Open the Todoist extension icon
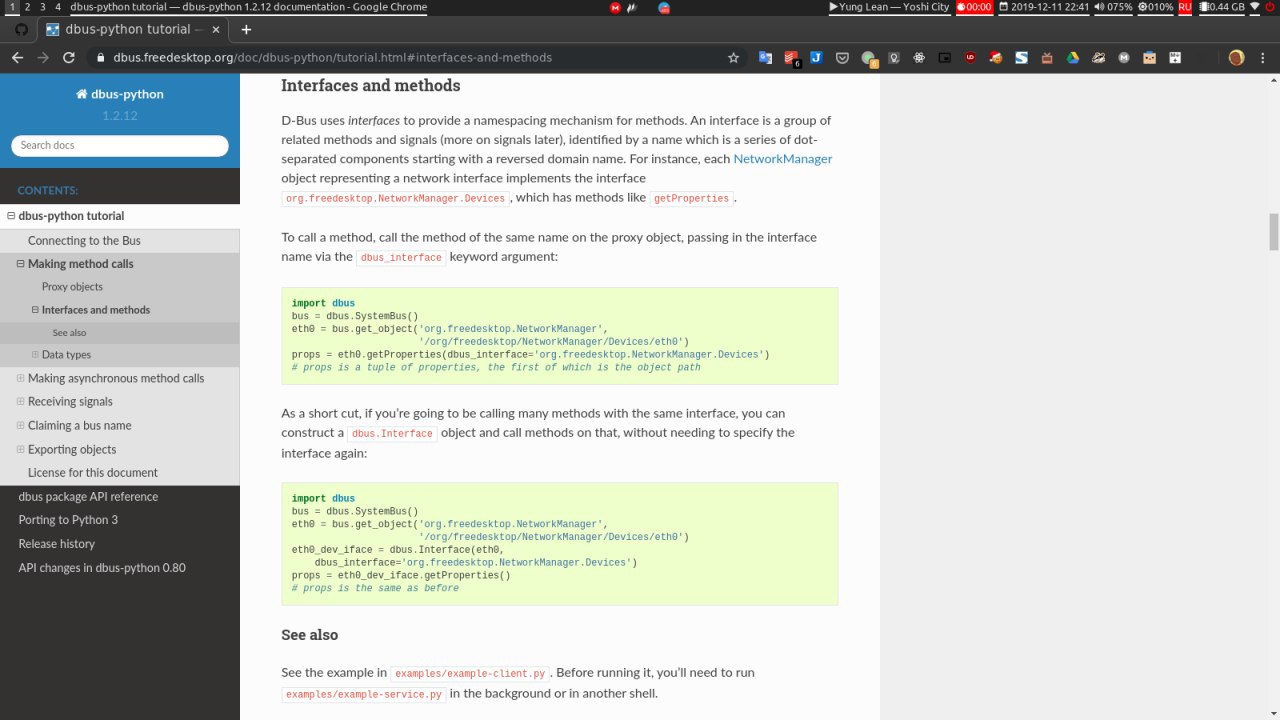The image size is (1280, 720). point(791,58)
